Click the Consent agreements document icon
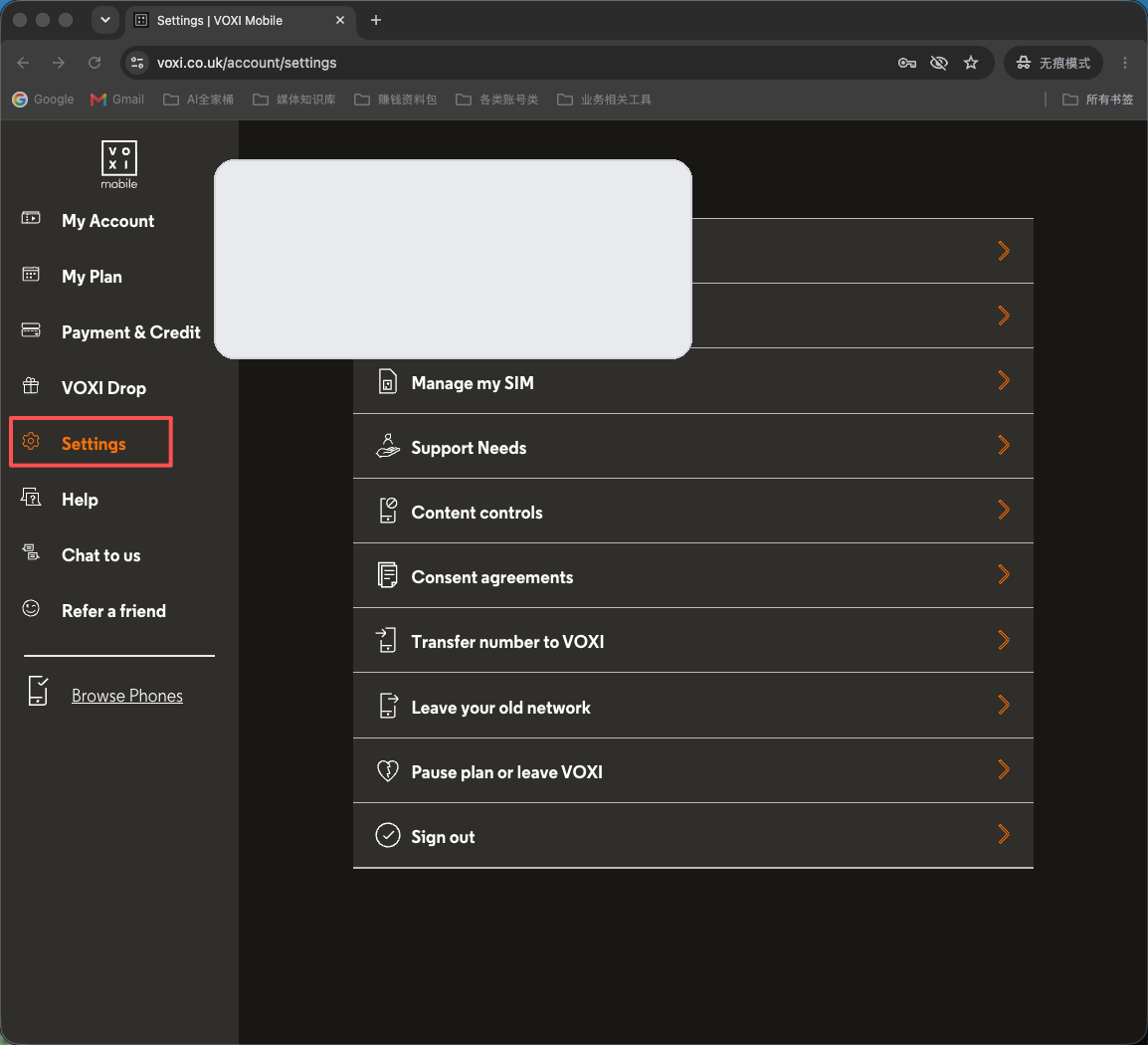Viewport: 1148px width, 1045px height. pos(387,575)
